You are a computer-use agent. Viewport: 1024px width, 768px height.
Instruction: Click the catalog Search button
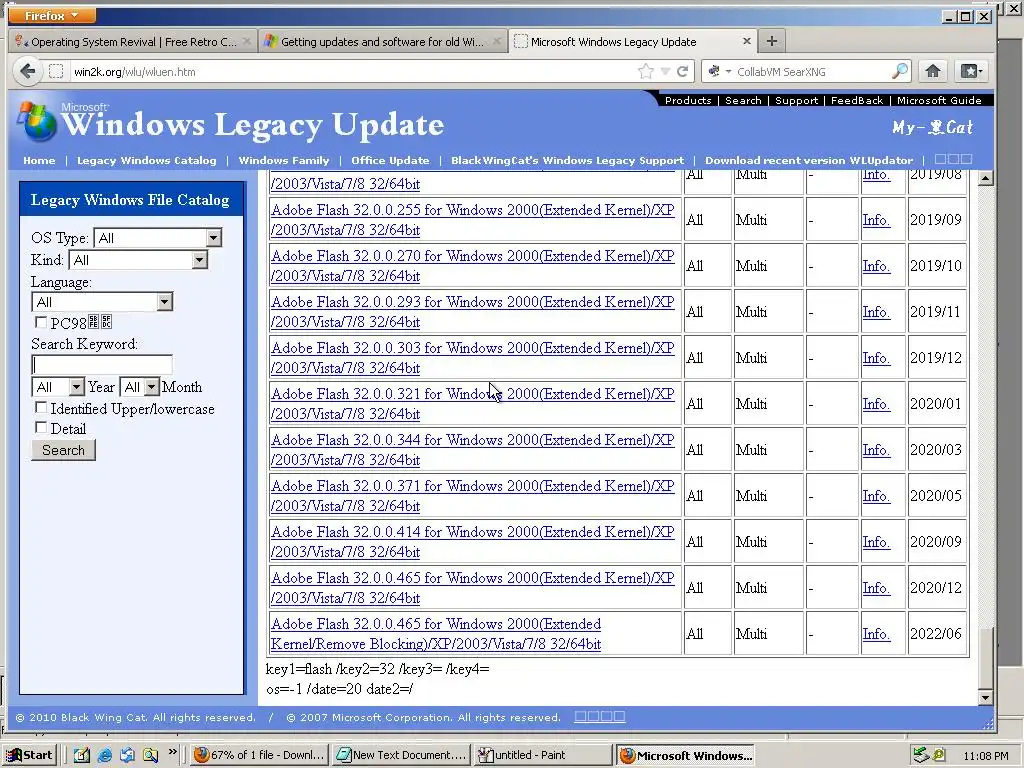(63, 450)
